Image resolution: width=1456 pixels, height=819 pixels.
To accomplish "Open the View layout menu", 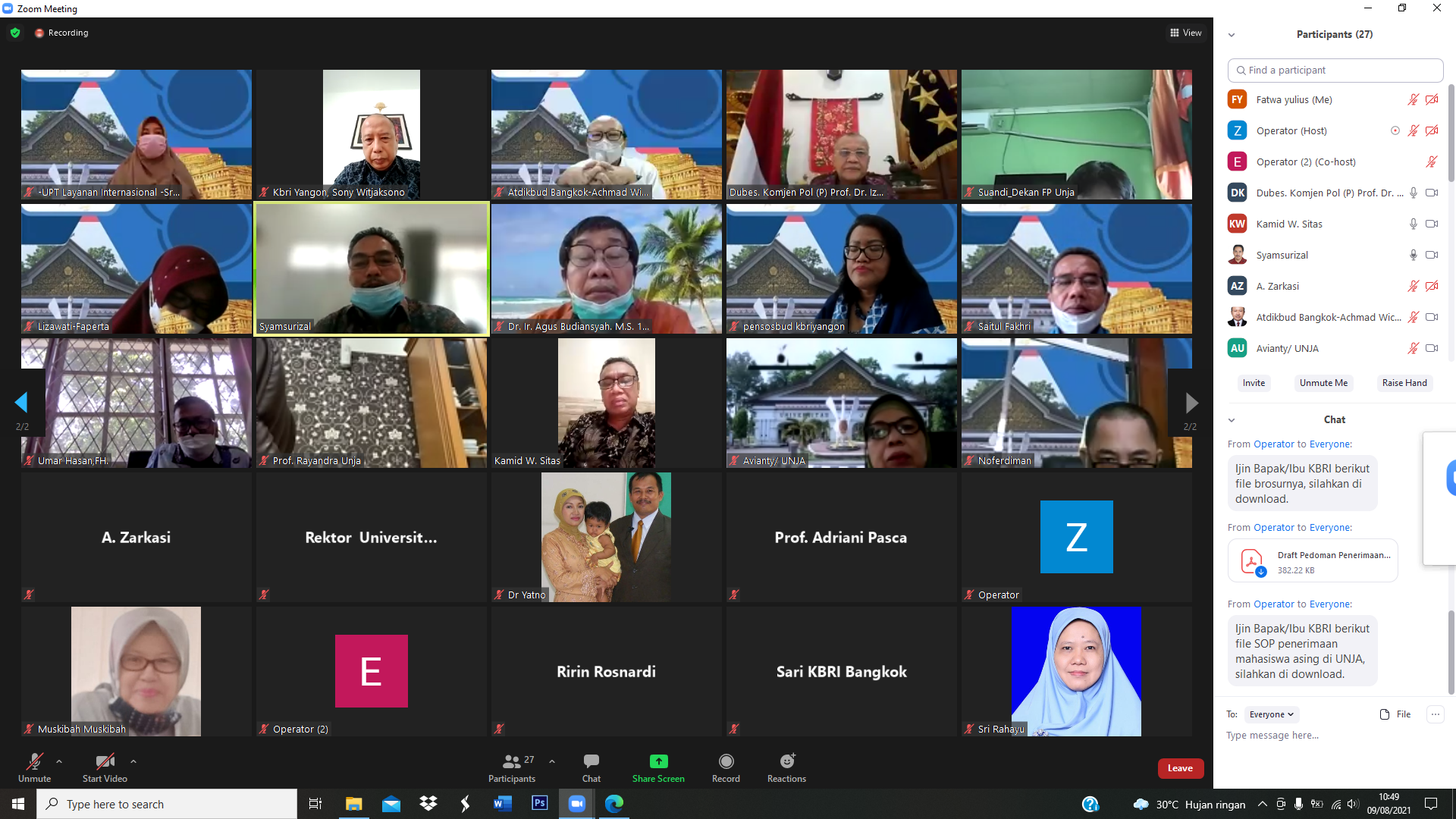I will coord(1185,33).
